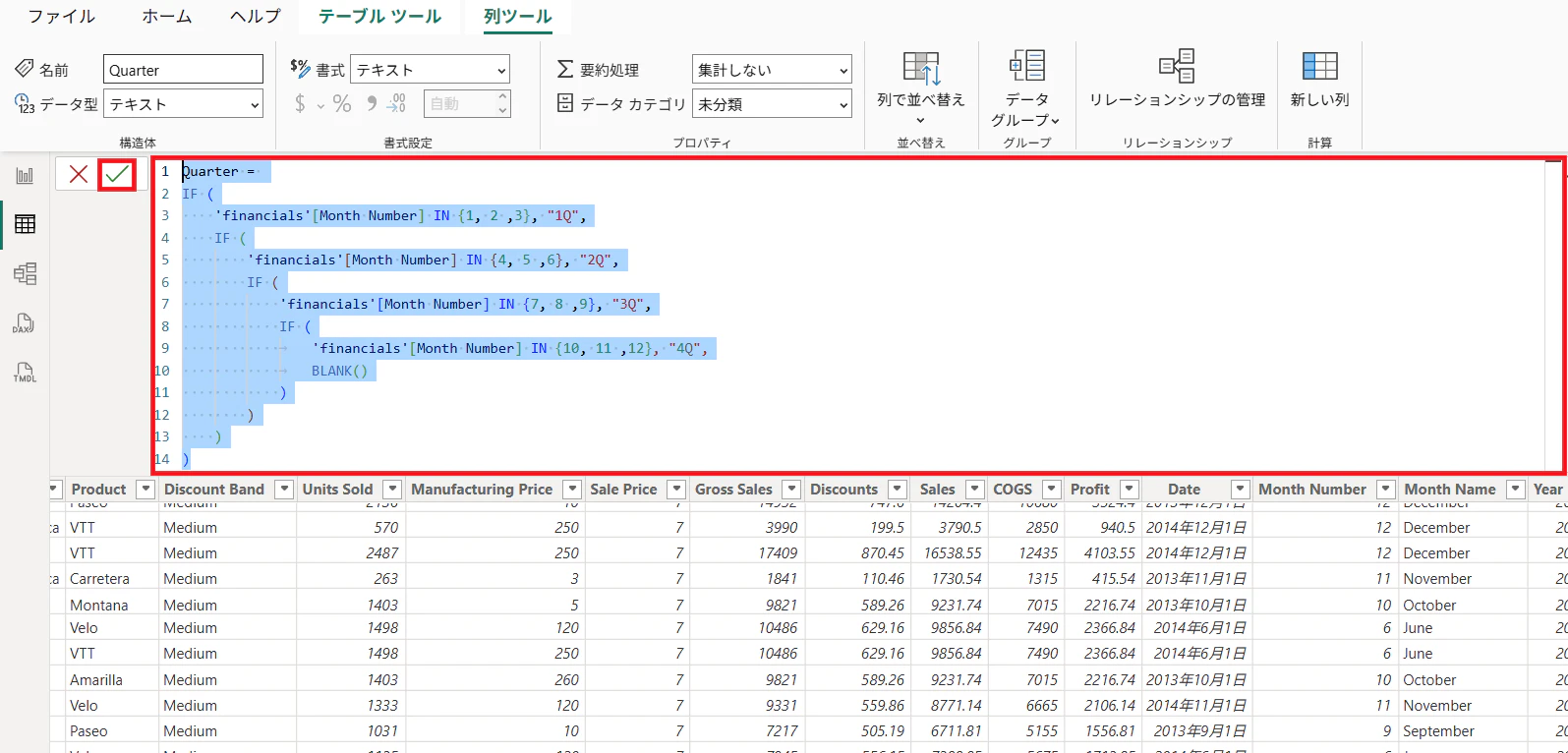The width and height of the screenshot is (1568, 753).
Task: Select the Gross Sales column header
Action: (733, 489)
